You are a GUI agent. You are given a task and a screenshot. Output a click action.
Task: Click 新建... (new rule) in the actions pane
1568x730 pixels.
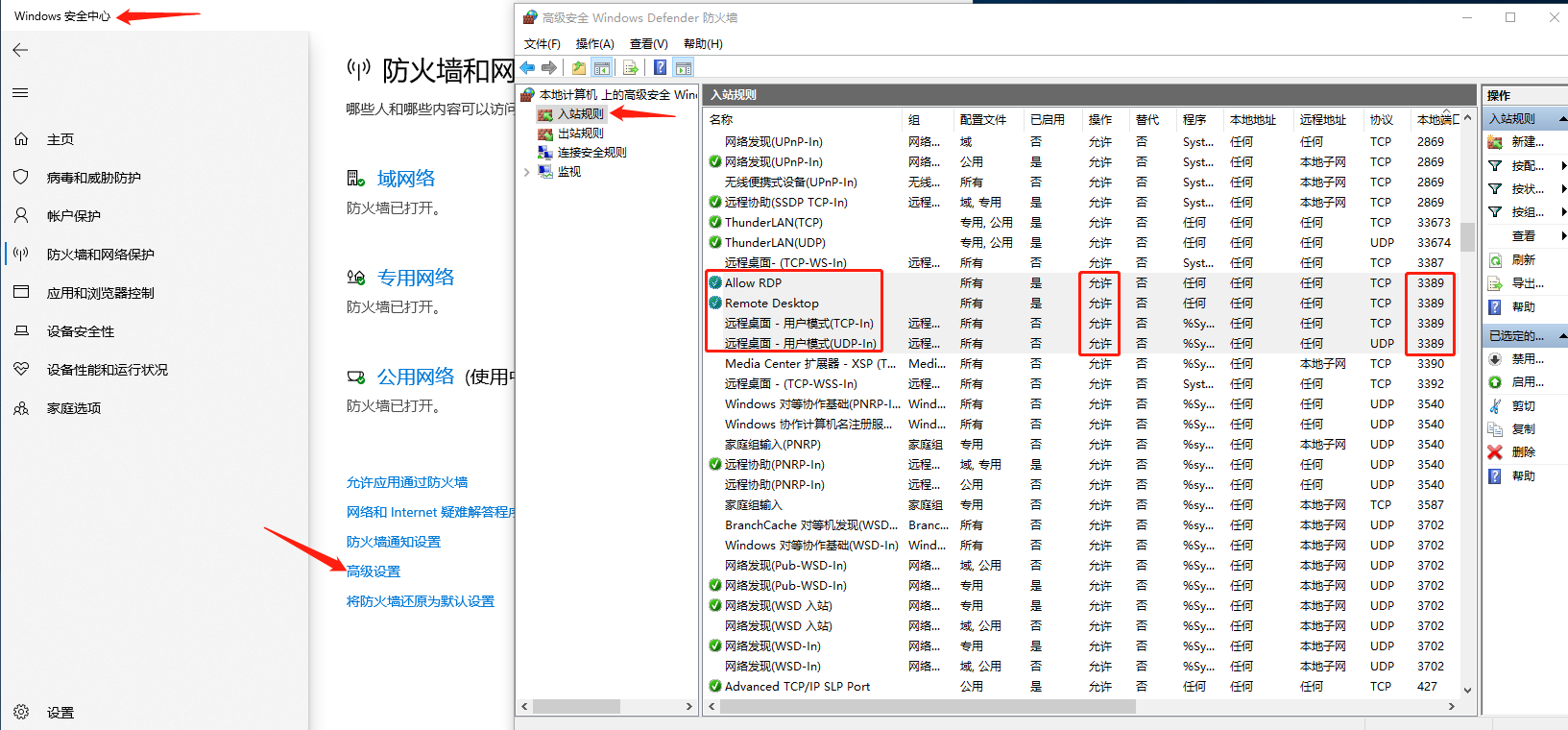click(x=1526, y=142)
